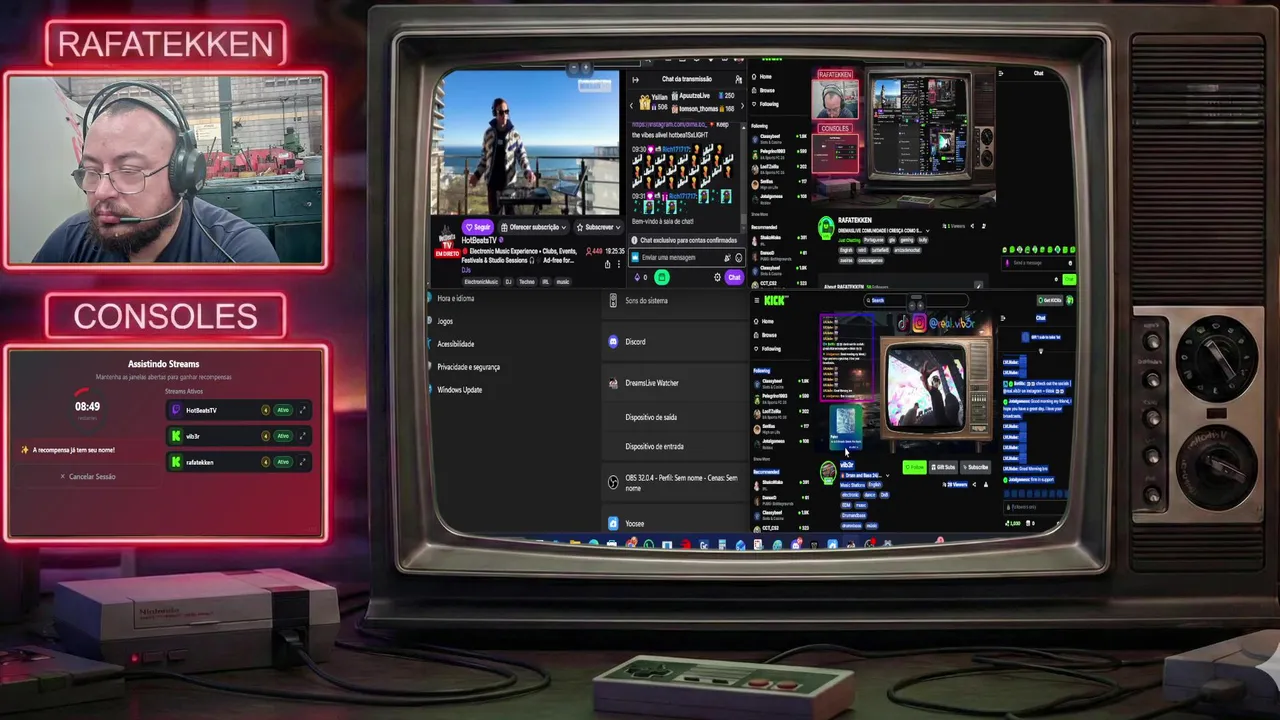Click RAFATEKKEN channel avatar in top Kick window
Screen dimensions: 1280x720
[826, 229]
